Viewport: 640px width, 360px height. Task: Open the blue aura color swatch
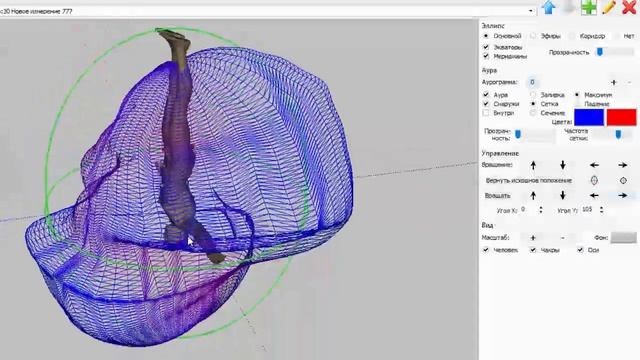[589, 117]
